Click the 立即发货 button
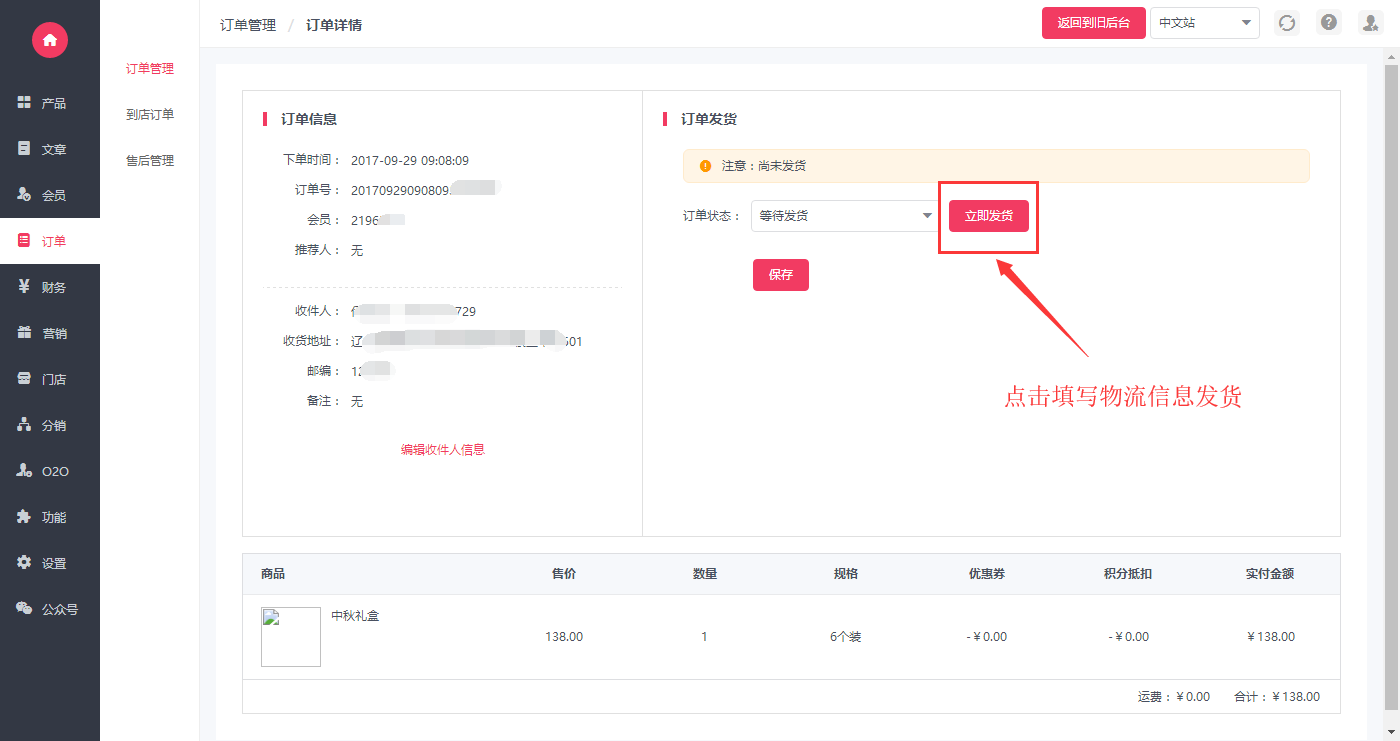 click(x=988, y=216)
